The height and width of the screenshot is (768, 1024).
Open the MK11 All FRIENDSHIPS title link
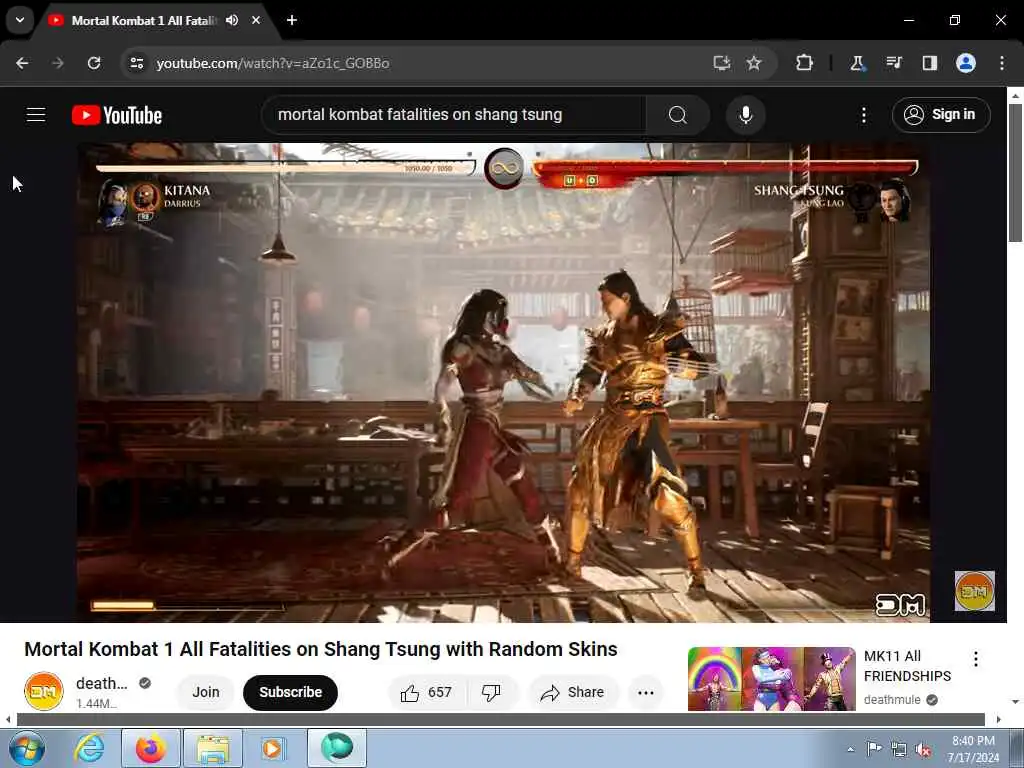point(907,666)
